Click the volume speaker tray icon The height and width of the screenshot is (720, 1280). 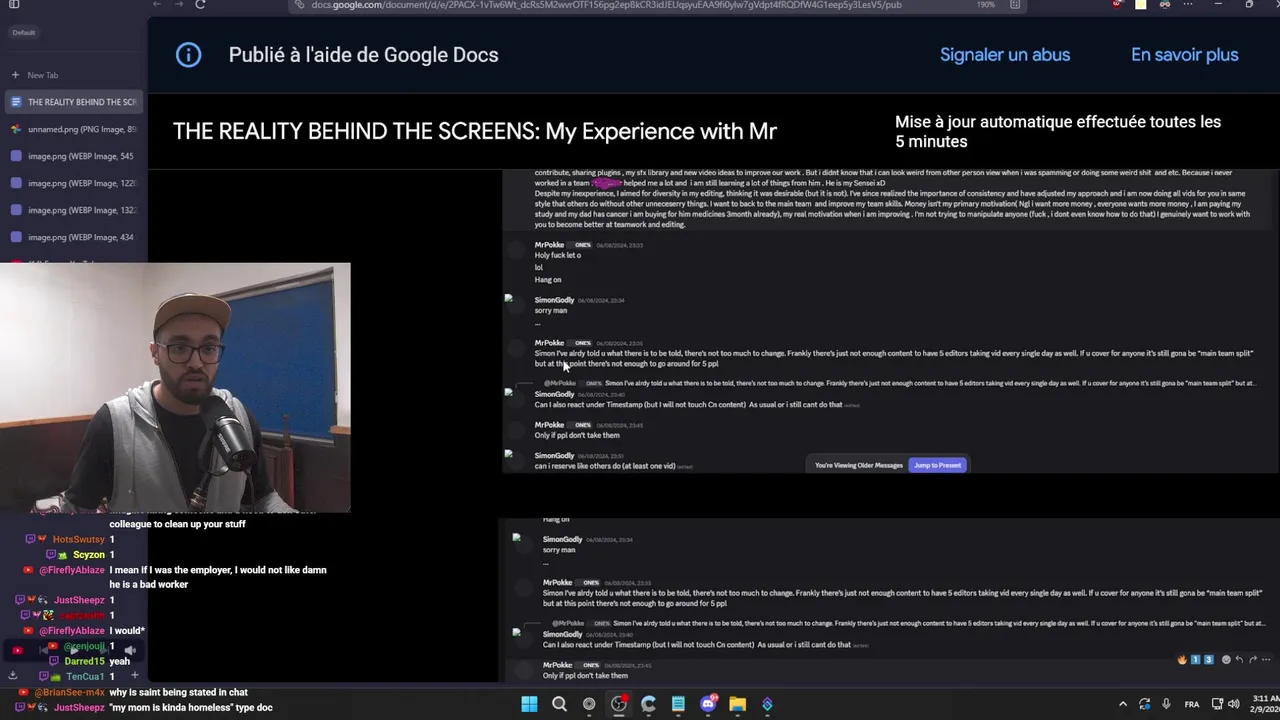pyautogui.click(x=1233, y=704)
